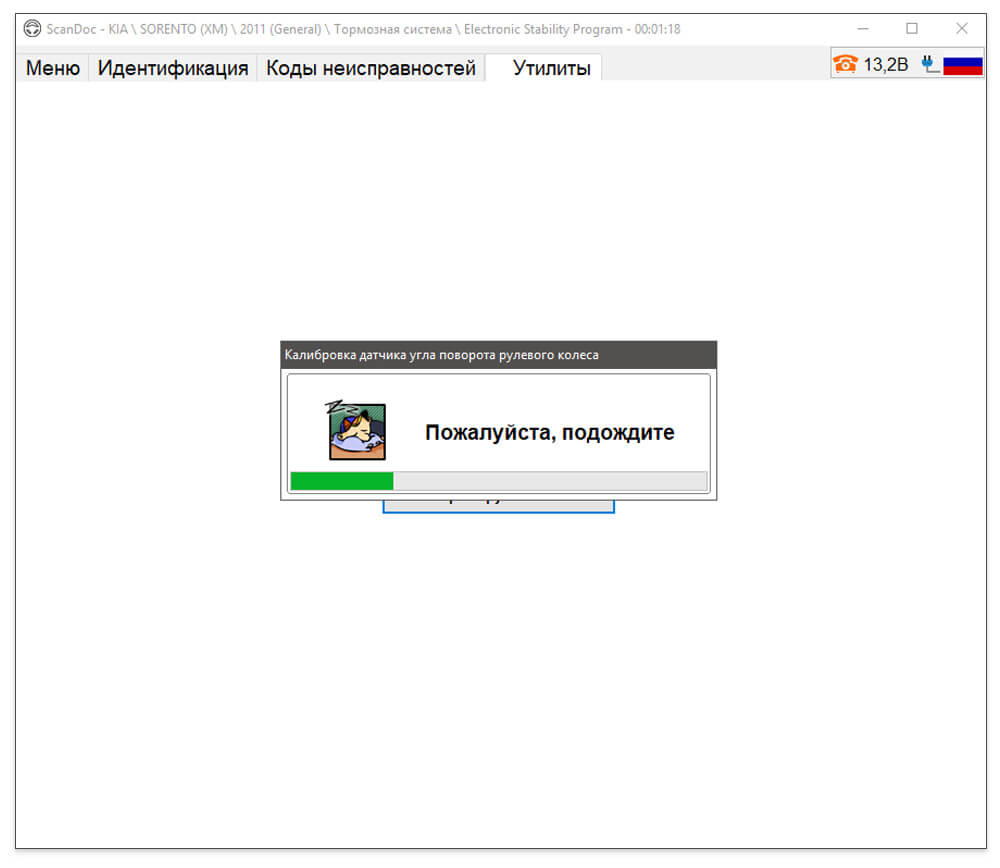Maximize the ScanDoc window
The height and width of the screenshot is (868, 1000).
click(912, 29)
